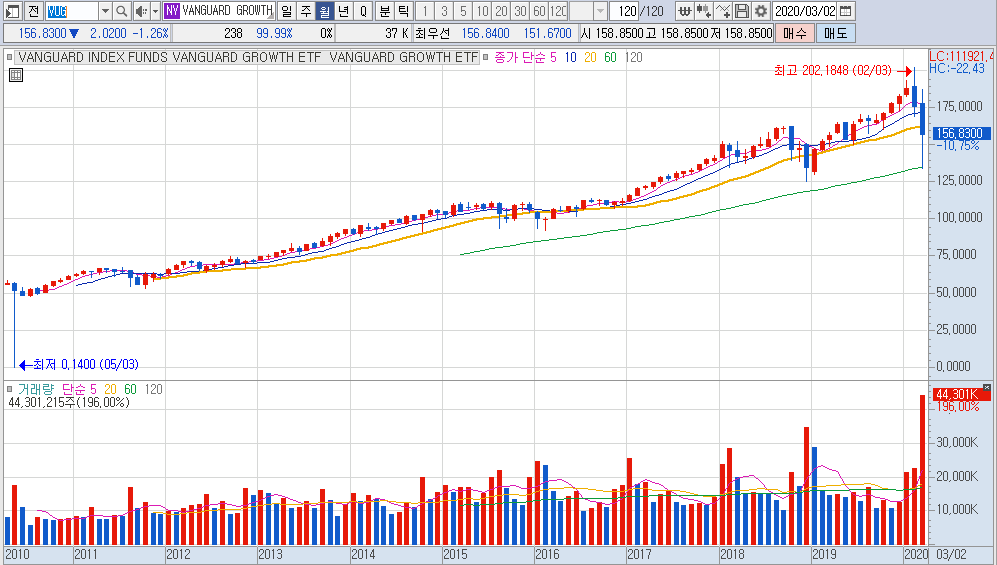The width and height of the screenshot is (997, 565).
Task: Click the 20-period MA legend value
Action: pos(590,57)
